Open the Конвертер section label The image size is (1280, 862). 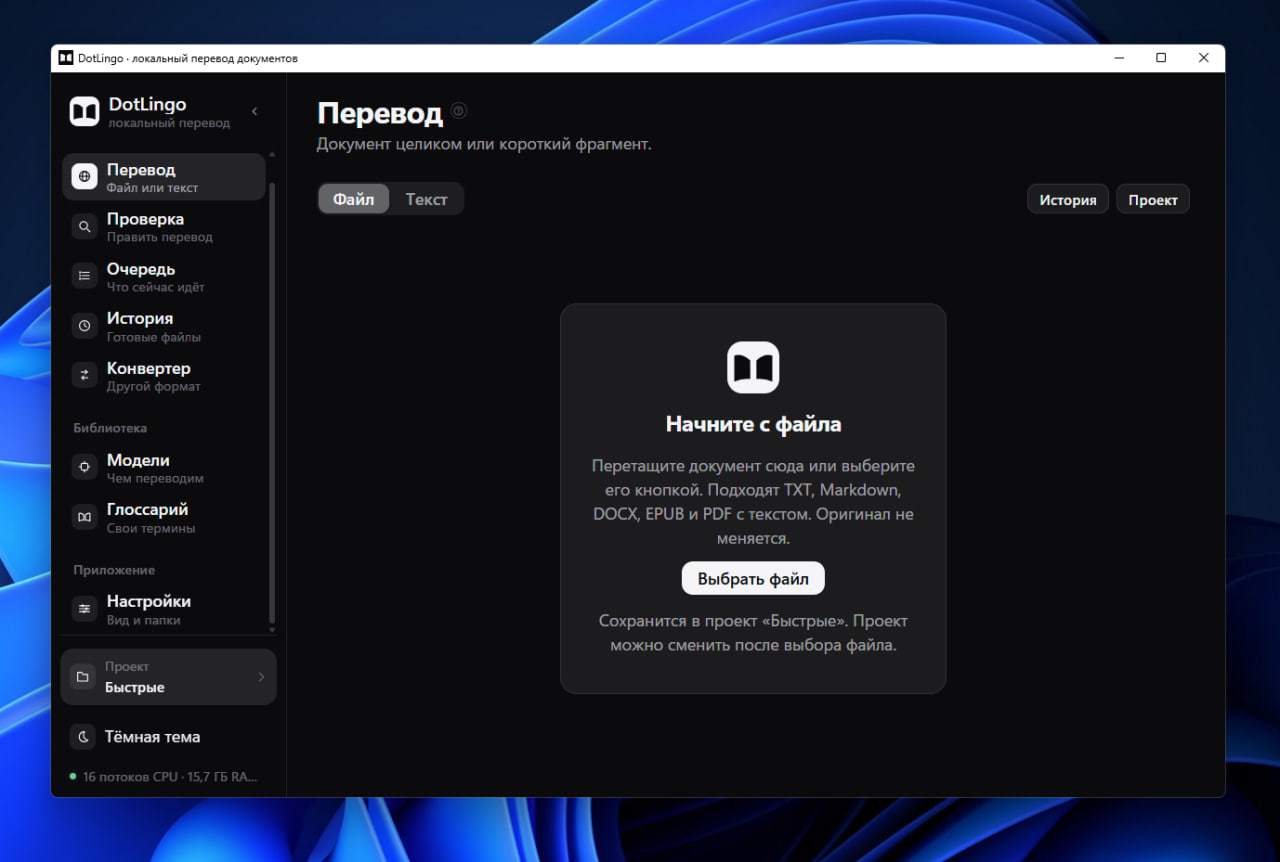(148, 368)
